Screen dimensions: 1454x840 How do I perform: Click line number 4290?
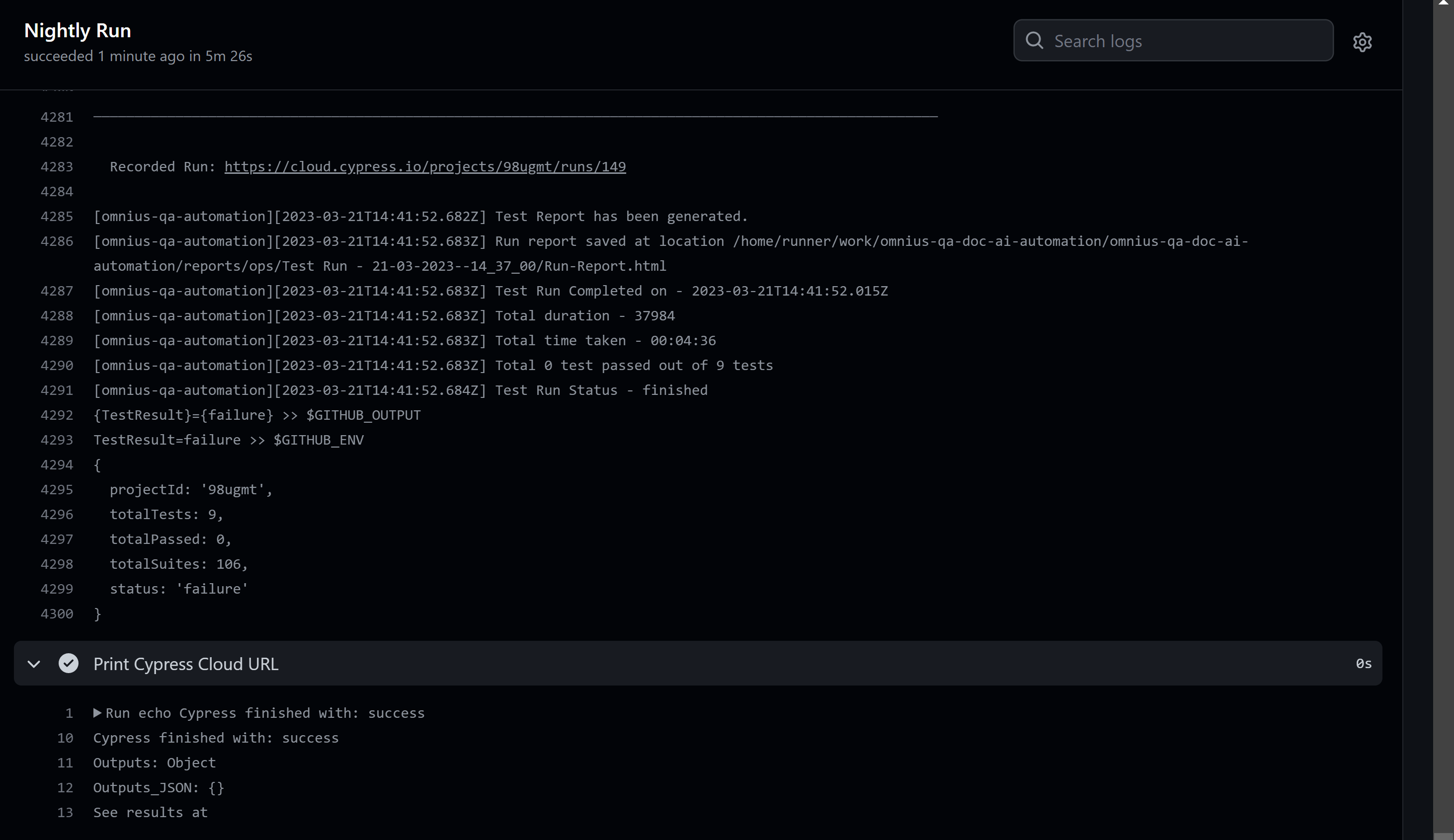click(x=57, y=366)
